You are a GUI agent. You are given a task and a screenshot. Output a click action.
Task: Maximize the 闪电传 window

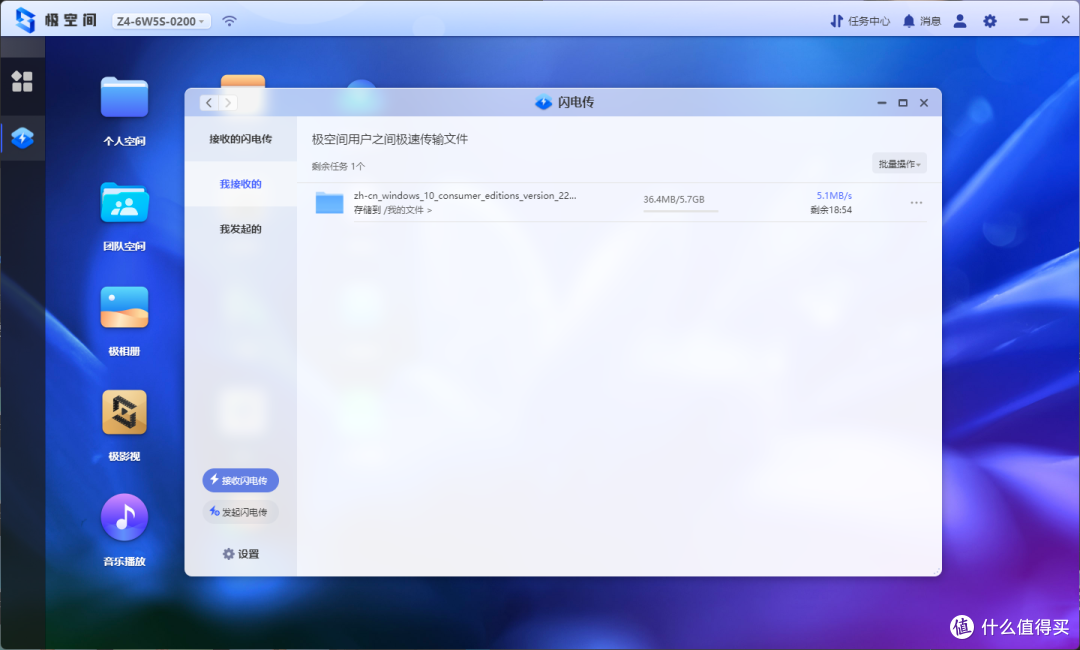pos(903,103)
